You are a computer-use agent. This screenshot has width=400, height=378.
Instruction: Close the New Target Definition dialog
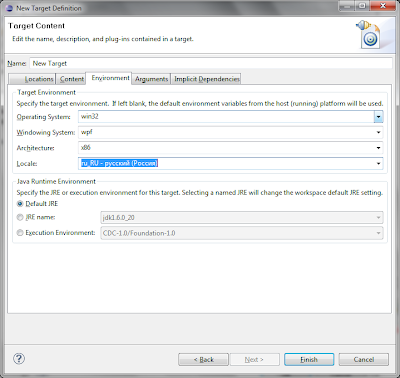(x=383, y=6)
